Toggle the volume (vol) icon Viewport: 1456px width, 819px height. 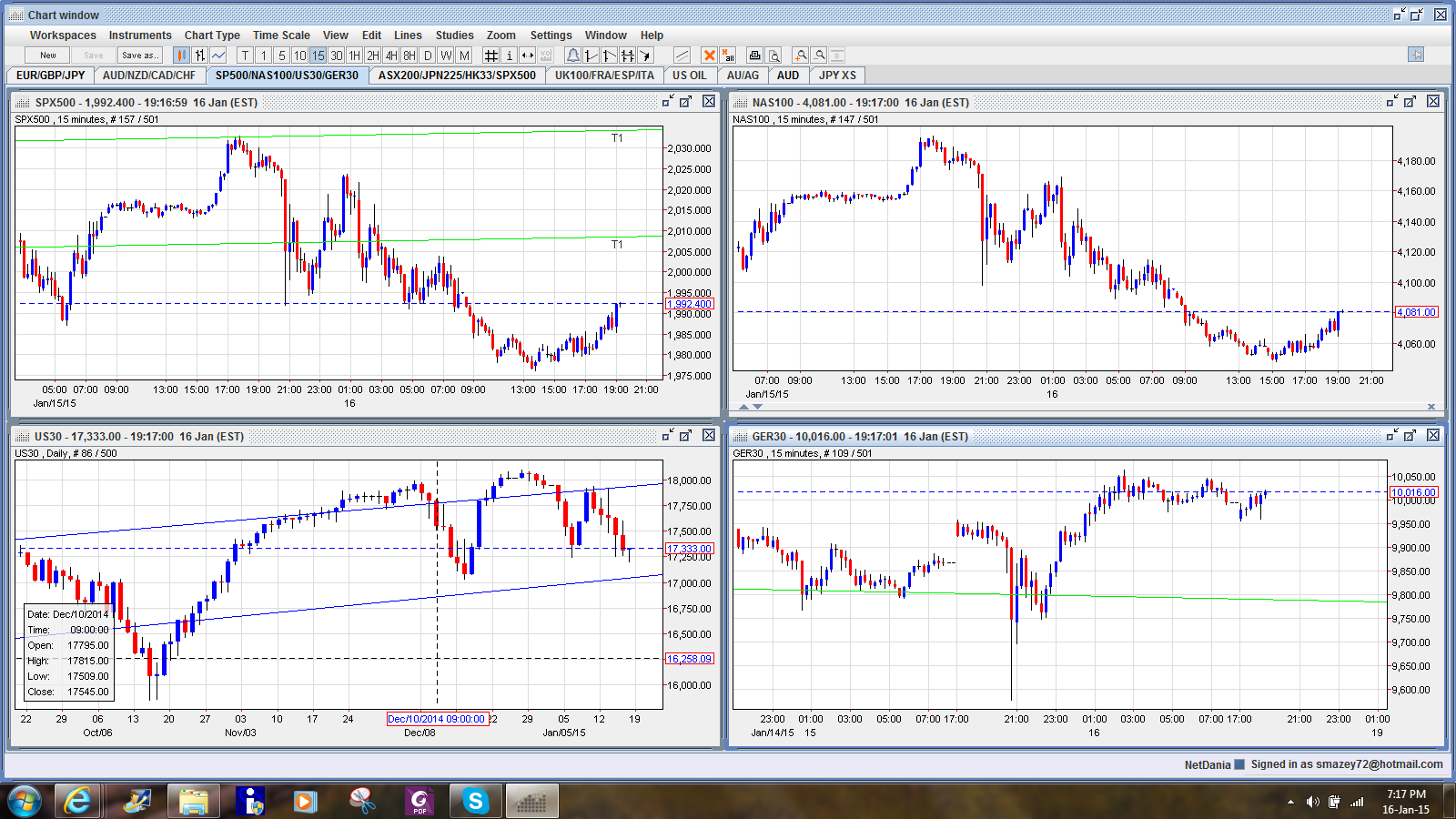pyautogui.click(x=545, y=56)
